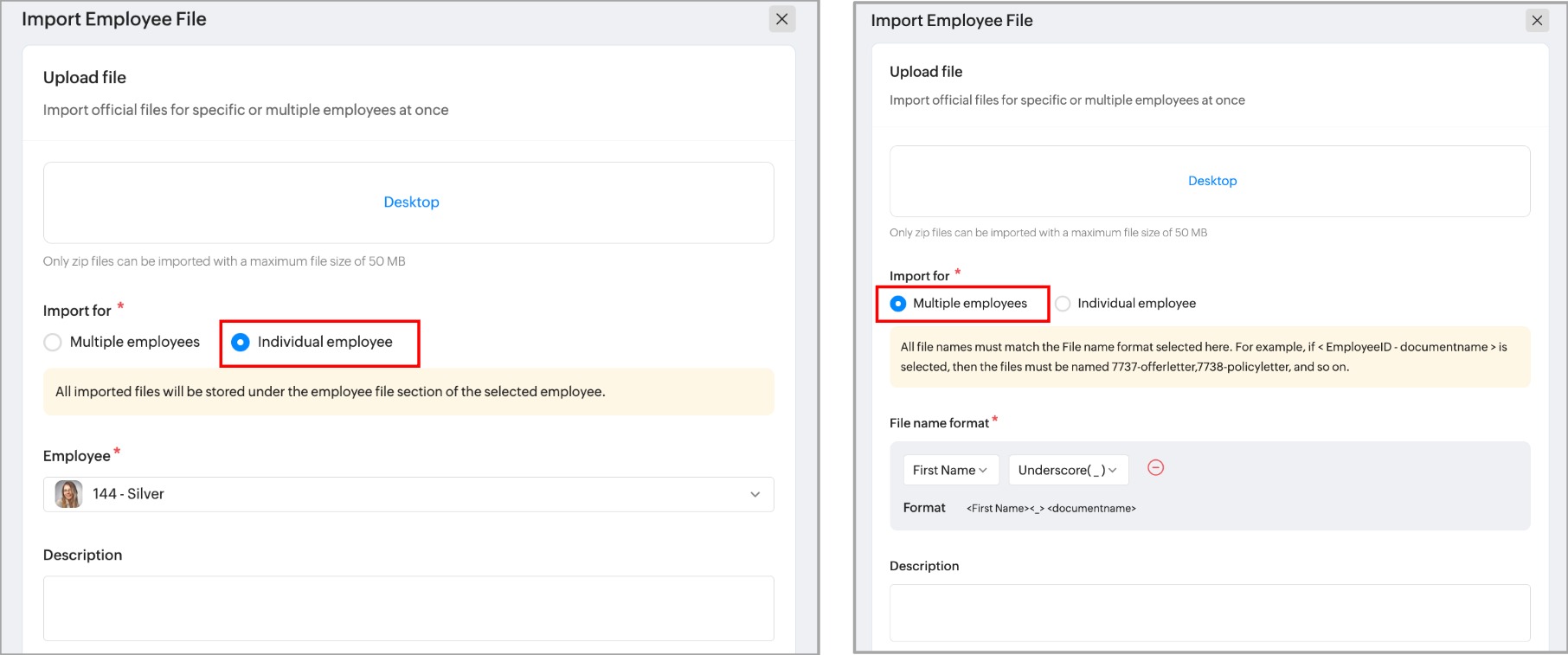The width and height of the screenshot is (1568, 655).
Task: Remove the file name format row
Action: (1155, 468)
